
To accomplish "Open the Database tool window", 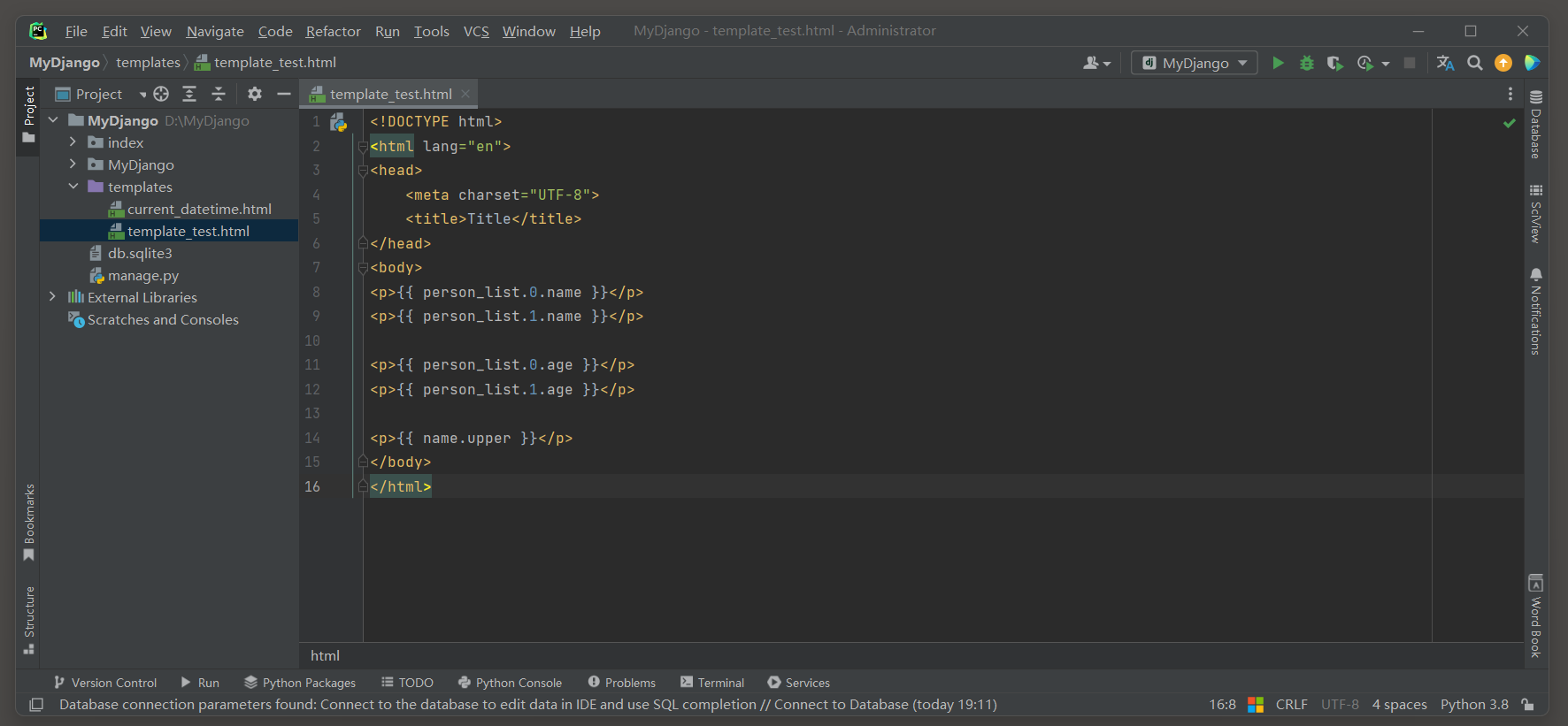I will click(1536, 125).
